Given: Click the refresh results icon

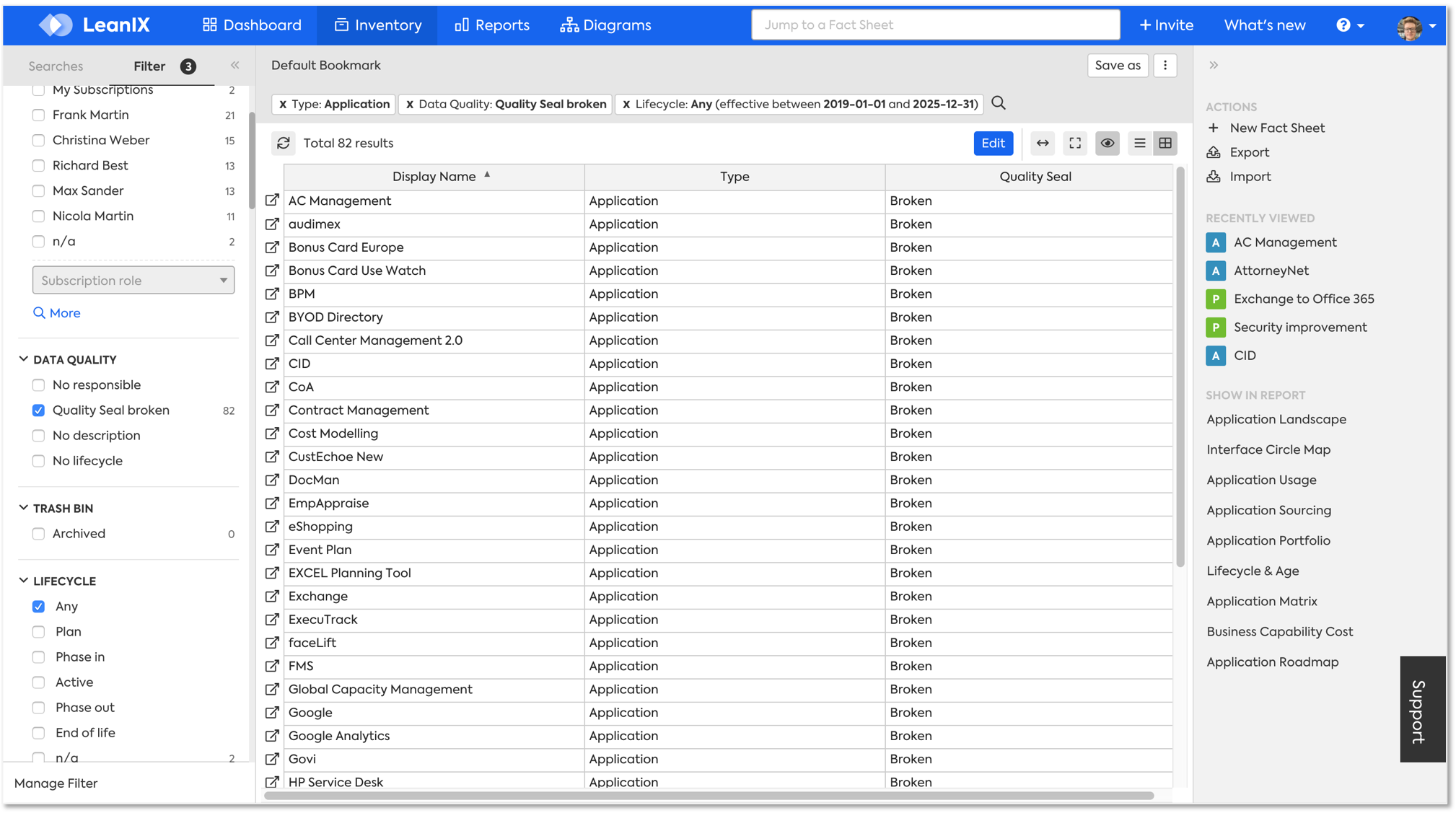Looking at the screenshot, I should [x=284, y=143].
